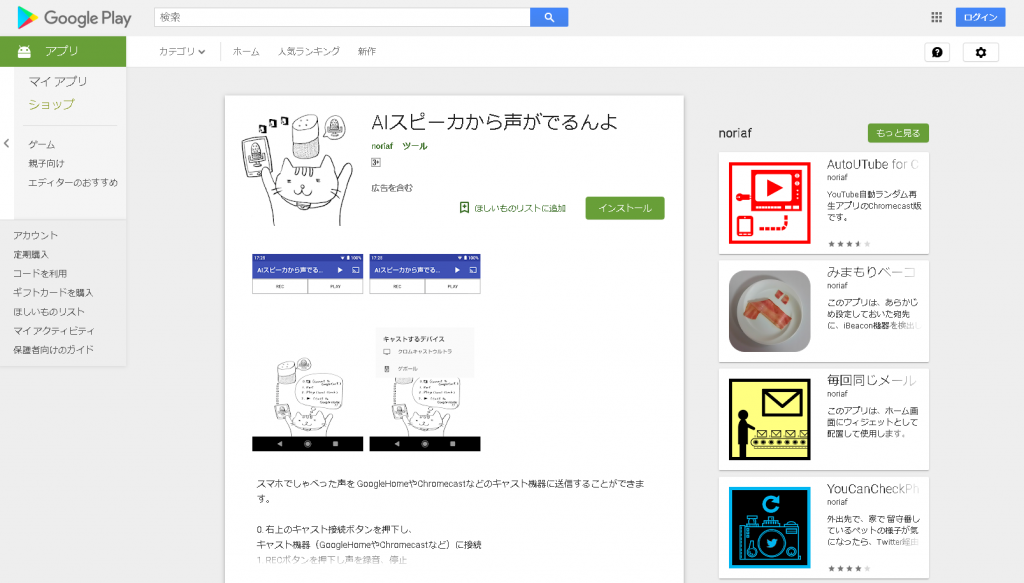Open the 新作 tab
The image size is (1024, 583).
[366, 52]
